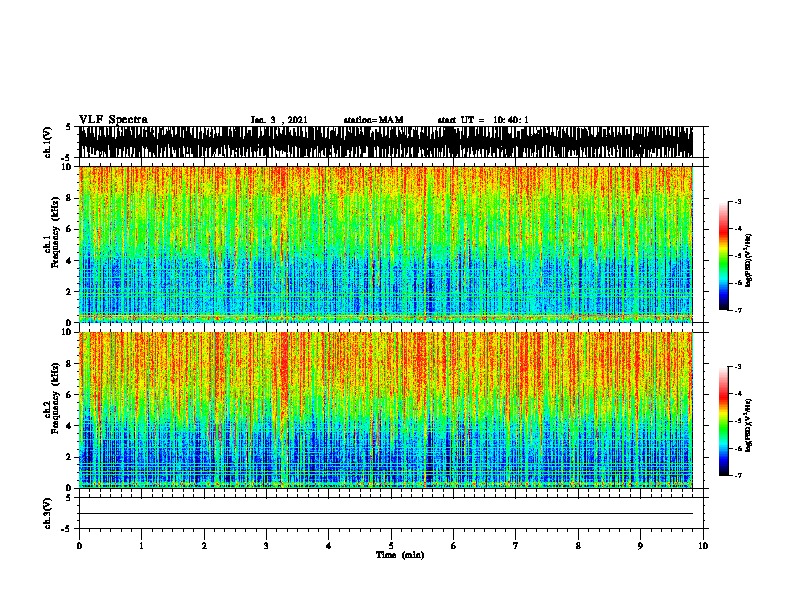
Task: Click the "5" volt tick of ch.1(V) panel
Action: (x=70, y=127)
